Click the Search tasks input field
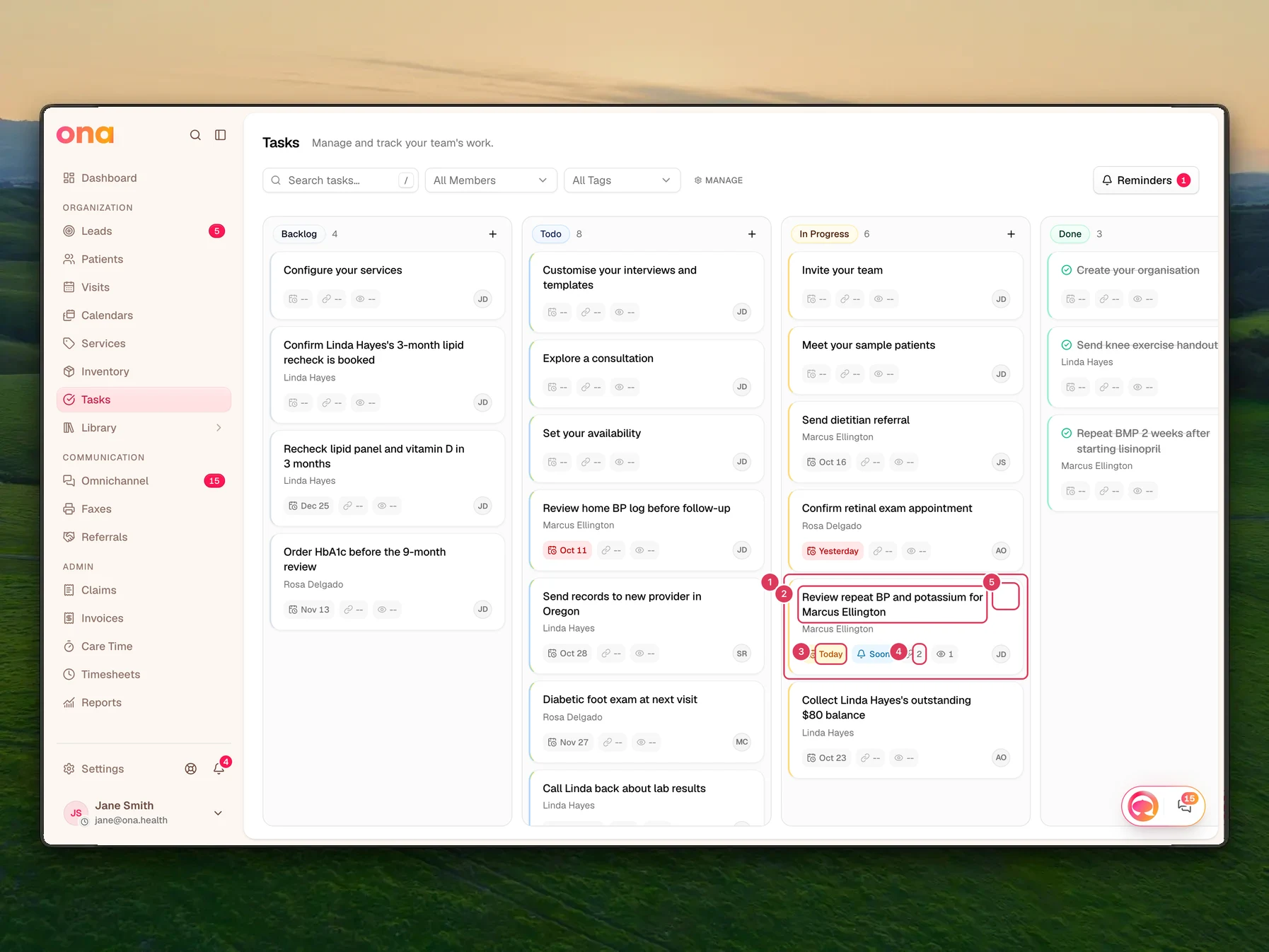The height and width of the screenshot is (952, 1269). (340, 180)
